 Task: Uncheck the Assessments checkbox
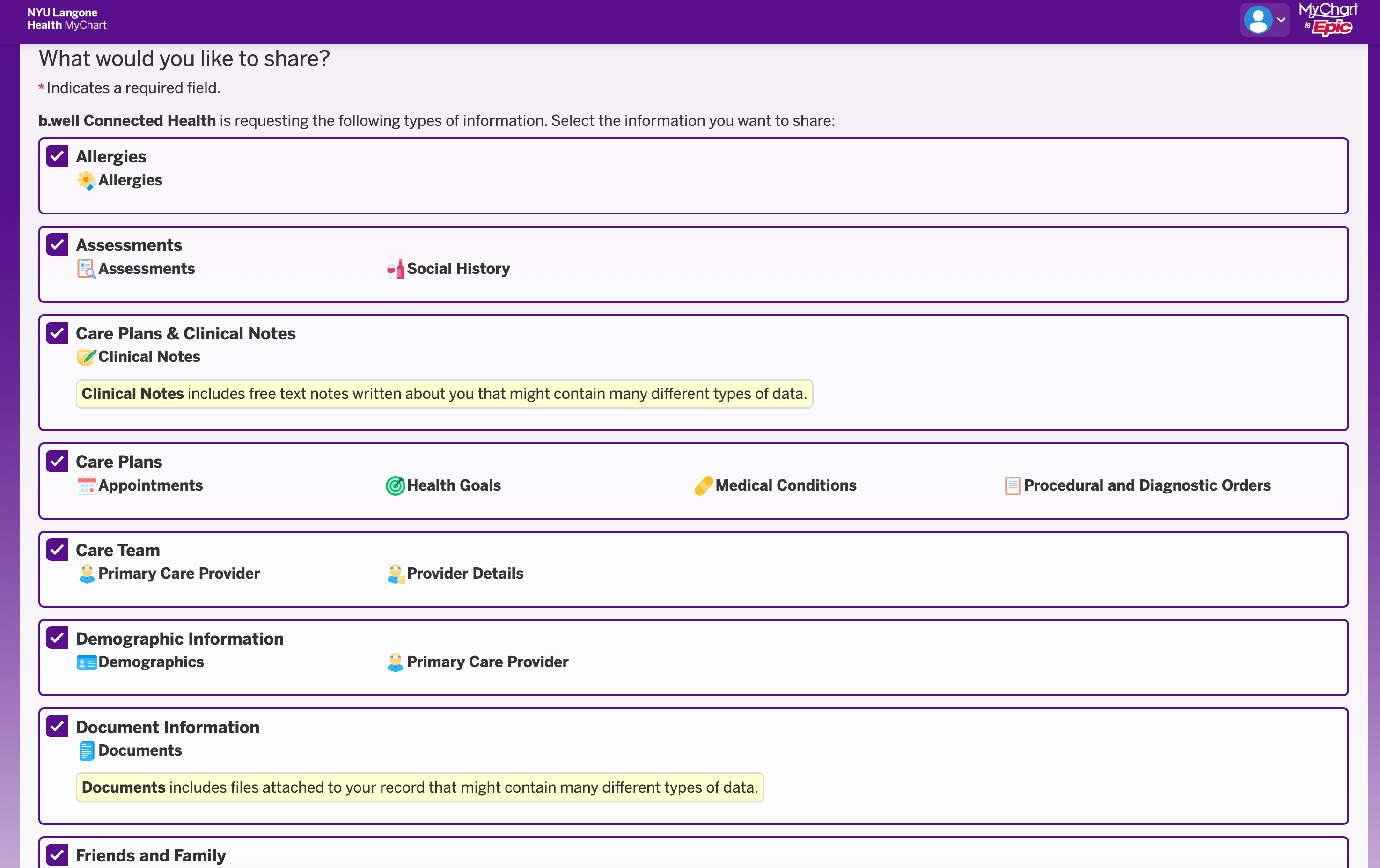pyautogui.click(x=57, y=245)
